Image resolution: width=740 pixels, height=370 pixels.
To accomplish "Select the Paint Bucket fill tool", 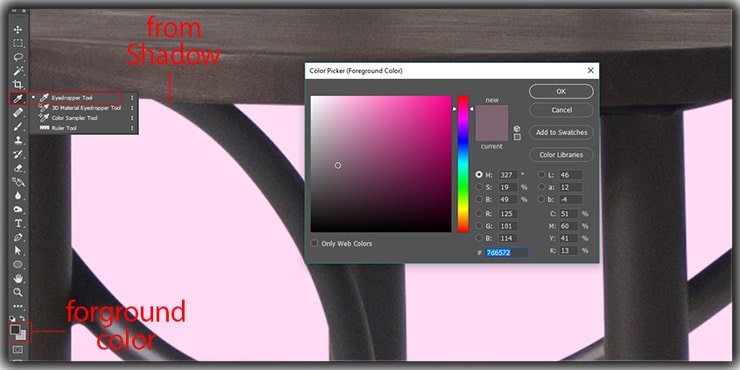I will point(18,182).
